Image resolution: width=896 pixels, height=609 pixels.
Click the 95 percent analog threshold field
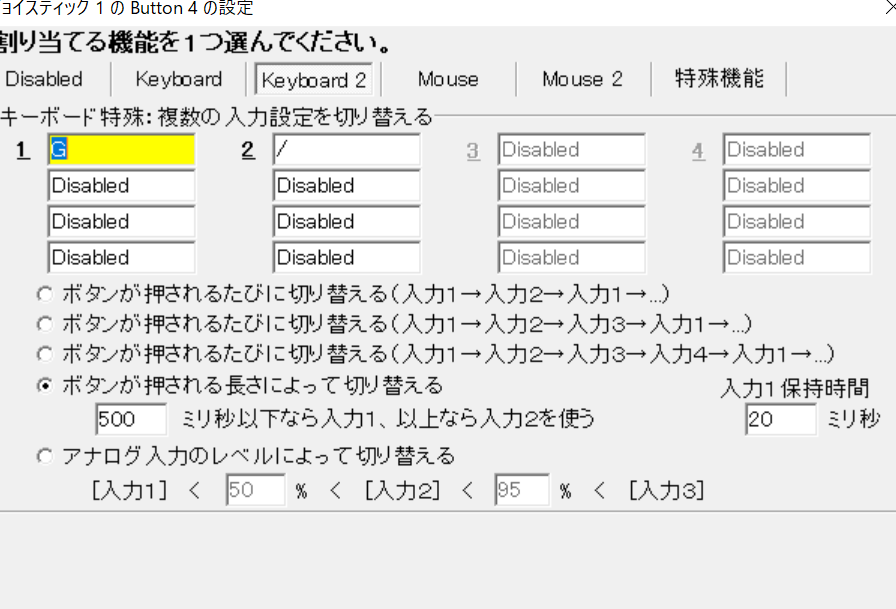522,490
